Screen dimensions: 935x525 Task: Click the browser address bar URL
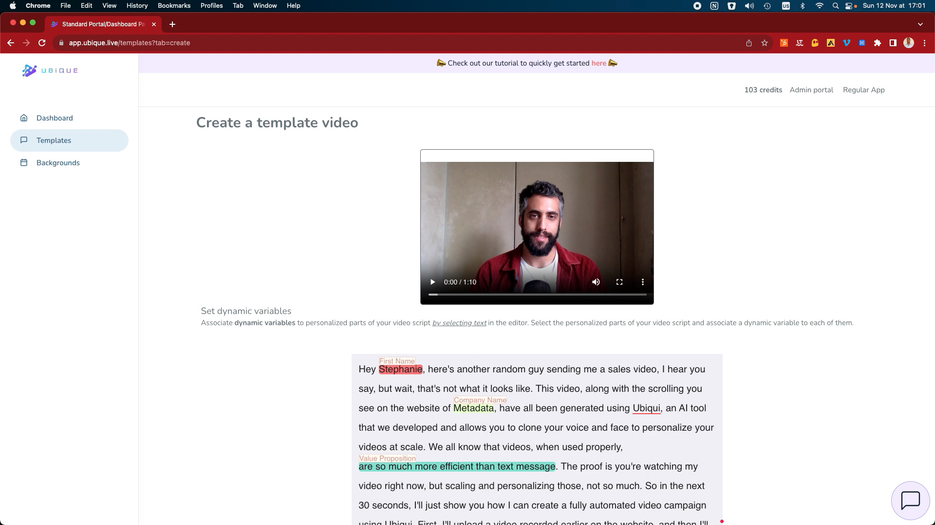click(x=129, y=43)
